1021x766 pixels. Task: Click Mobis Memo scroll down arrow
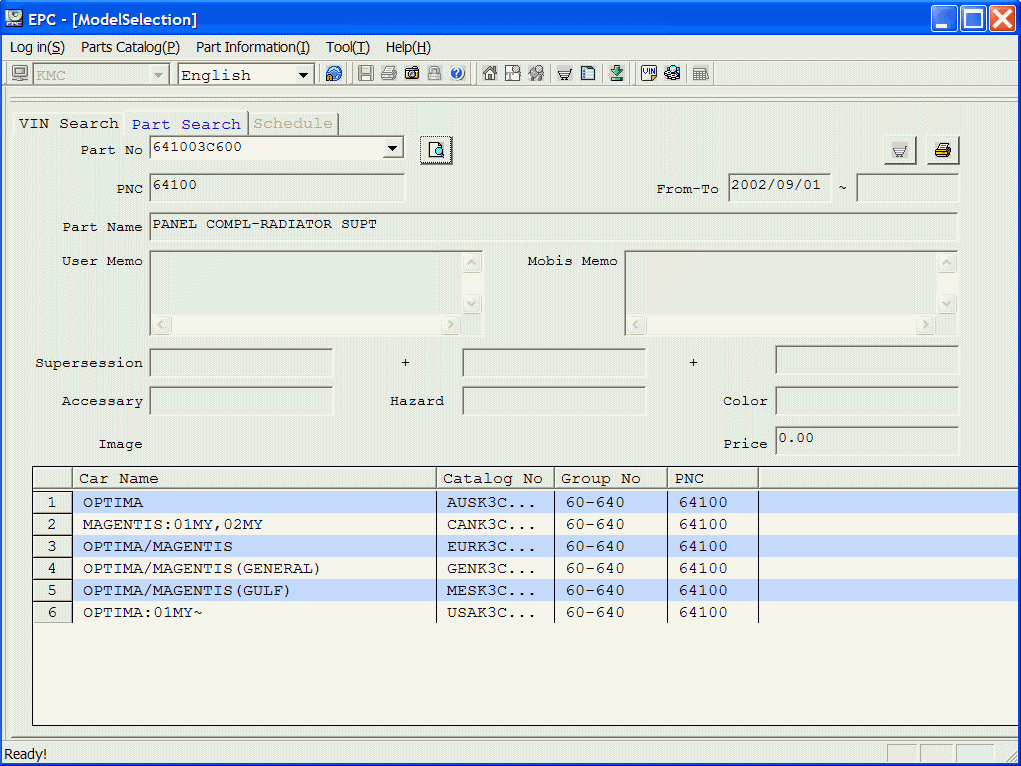point(946,304)
